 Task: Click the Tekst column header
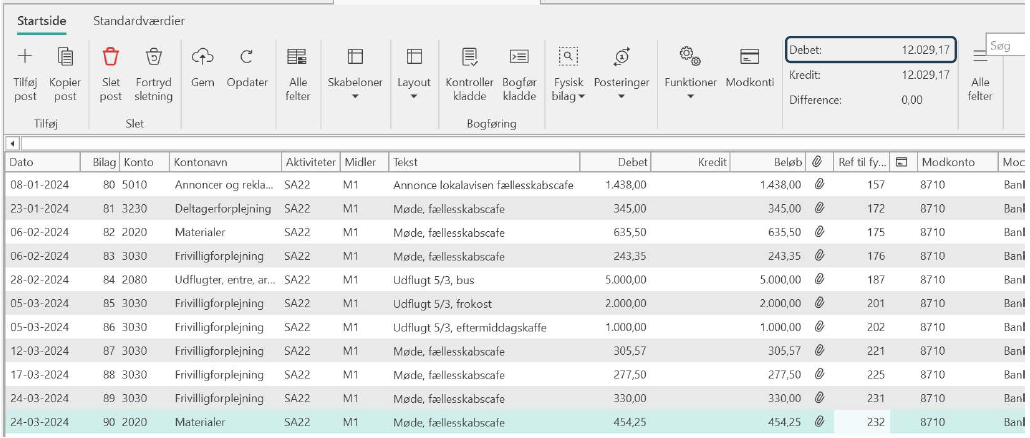coord(484,162)
